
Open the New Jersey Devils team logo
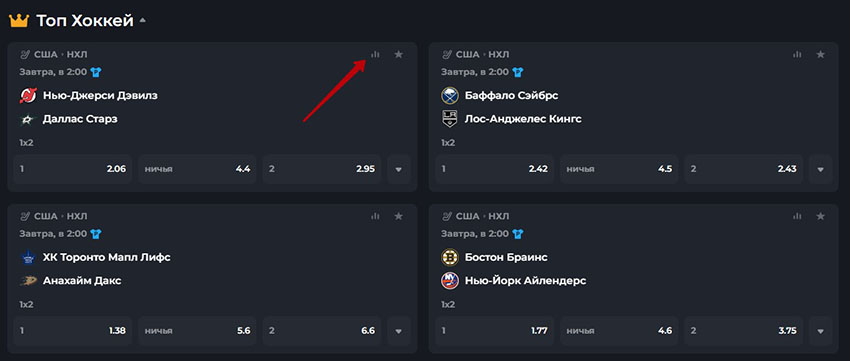click(x=28, y=96)
